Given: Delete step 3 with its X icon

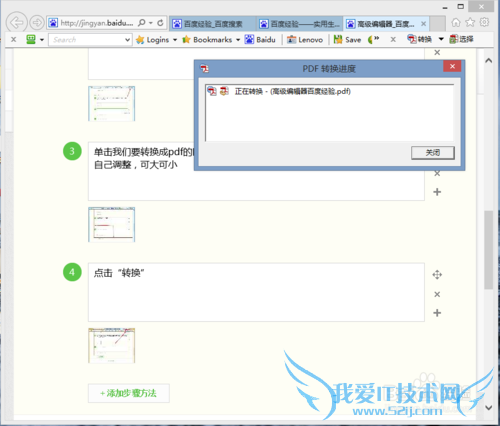Looking at the screenshot, I should click(437, 173).
